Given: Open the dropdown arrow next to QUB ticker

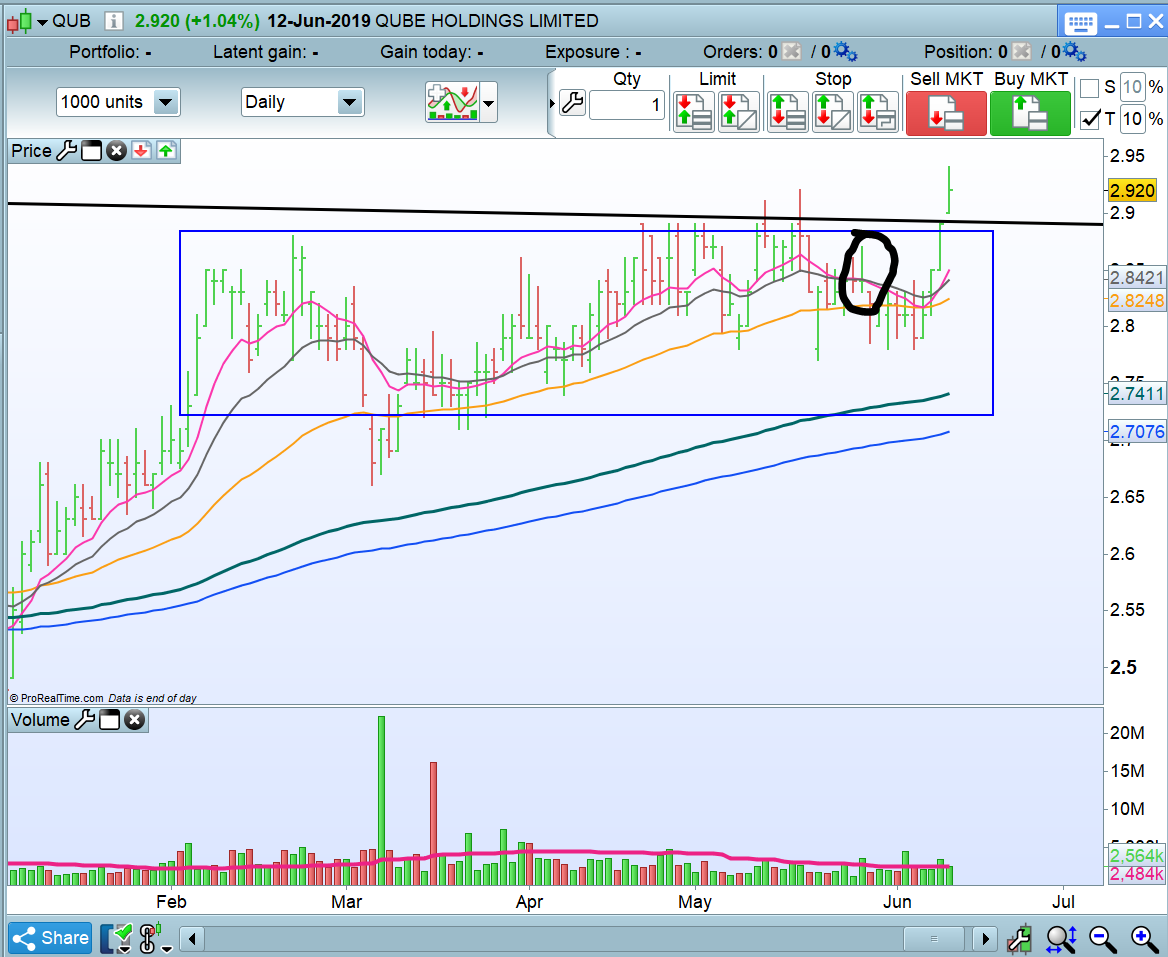Looking at the screenshot, I should tap(42, 22).
